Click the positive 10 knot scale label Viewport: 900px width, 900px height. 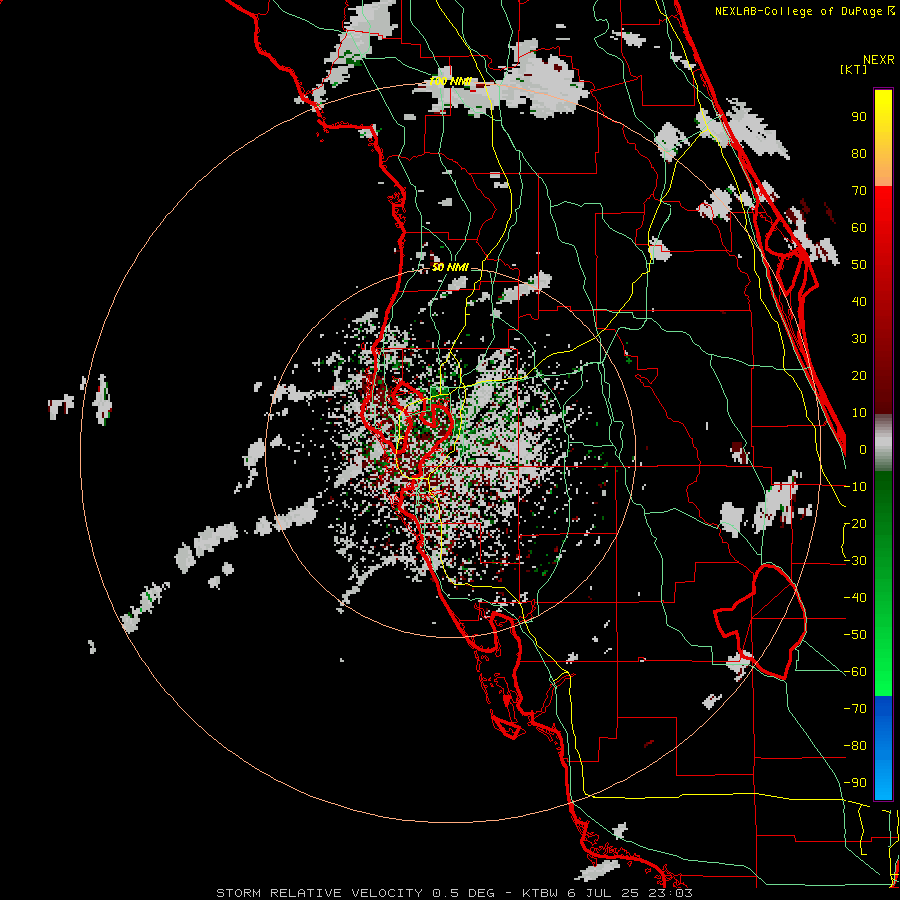pos(859,413)
